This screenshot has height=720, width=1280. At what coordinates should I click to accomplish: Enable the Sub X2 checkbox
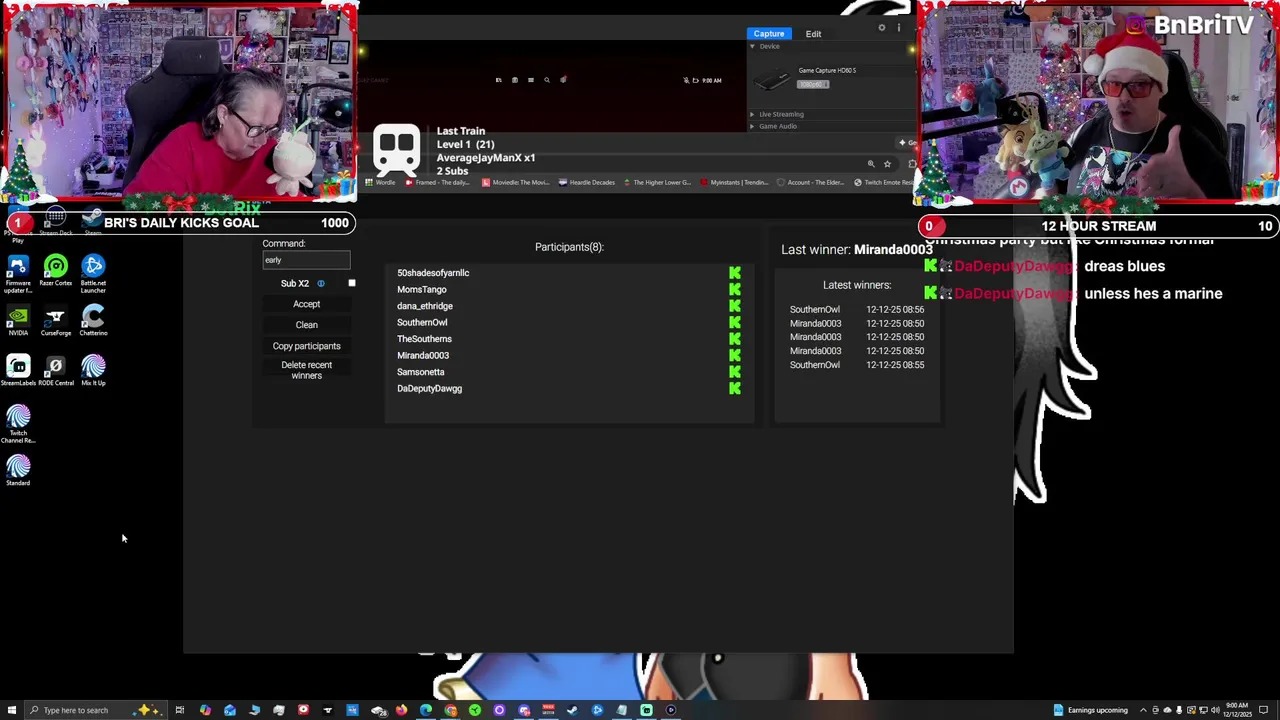[352, 284]
